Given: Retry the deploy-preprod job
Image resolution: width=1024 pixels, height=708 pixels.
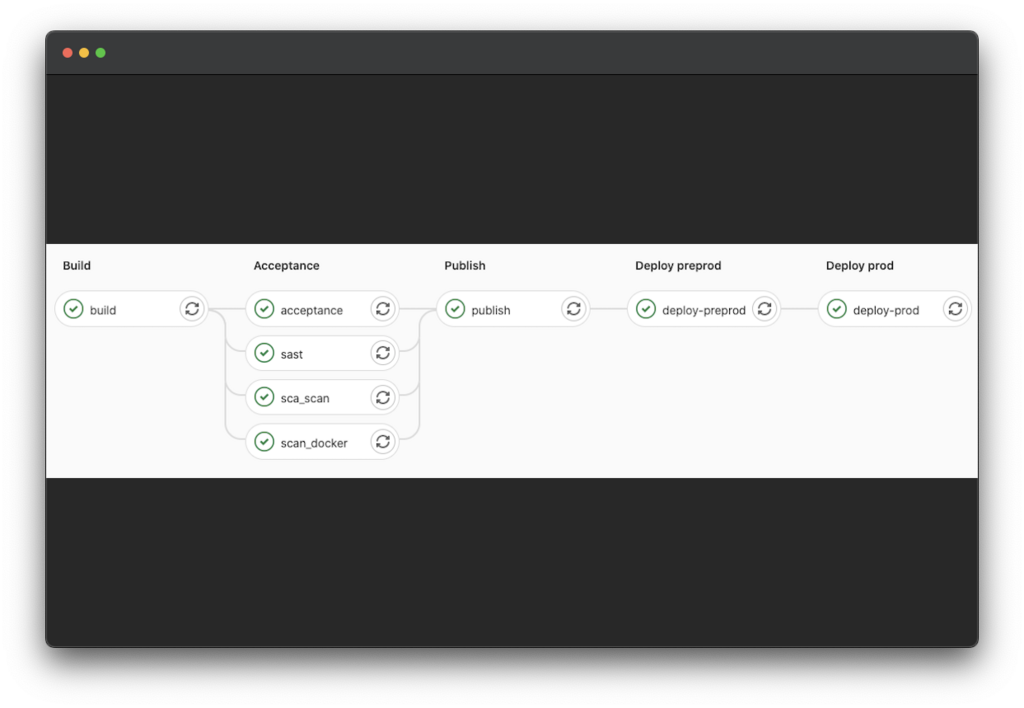Looking at the screenshot, I should (764, 309).
